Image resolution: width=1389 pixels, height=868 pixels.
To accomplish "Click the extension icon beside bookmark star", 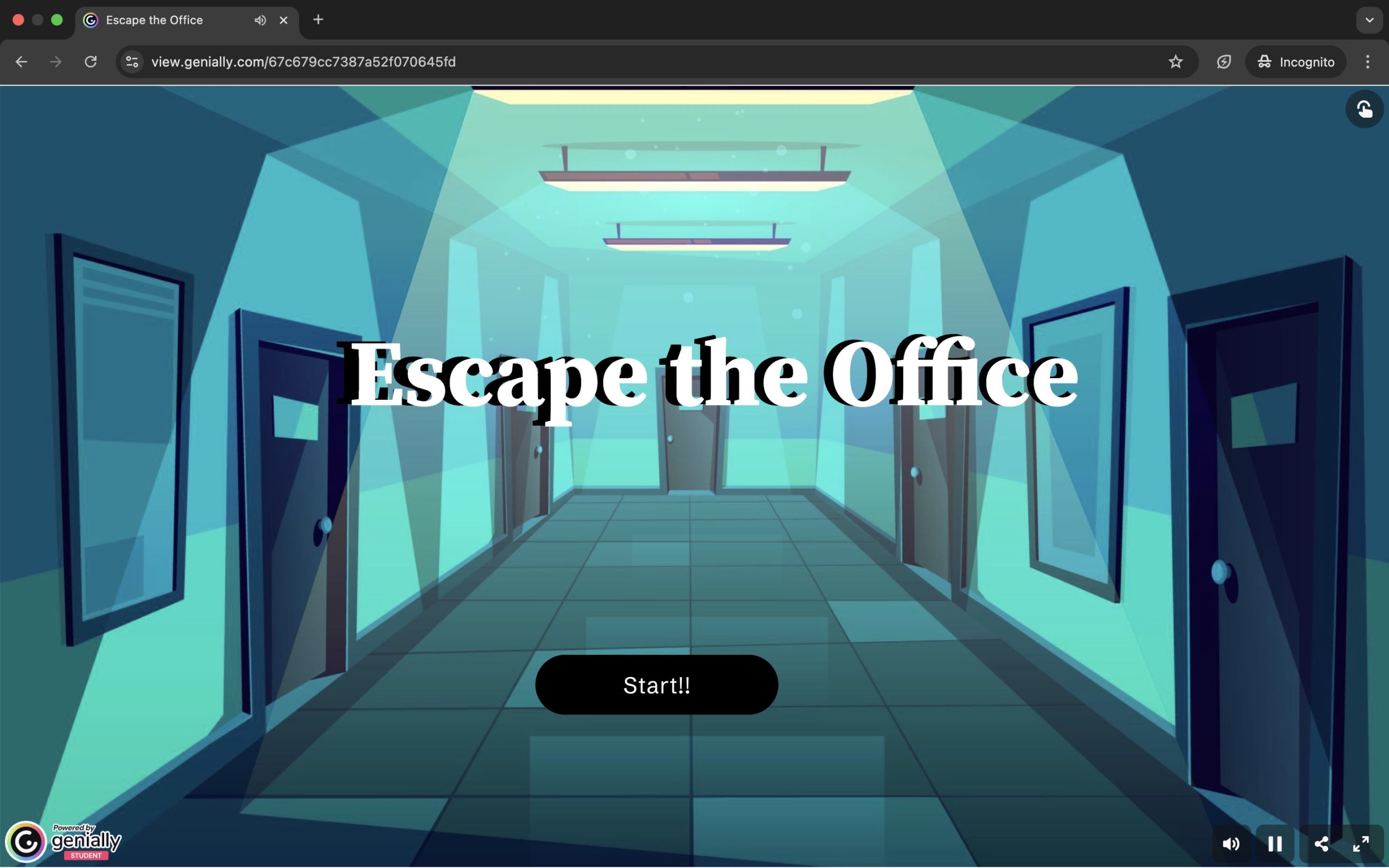I will coord(1224,62).
